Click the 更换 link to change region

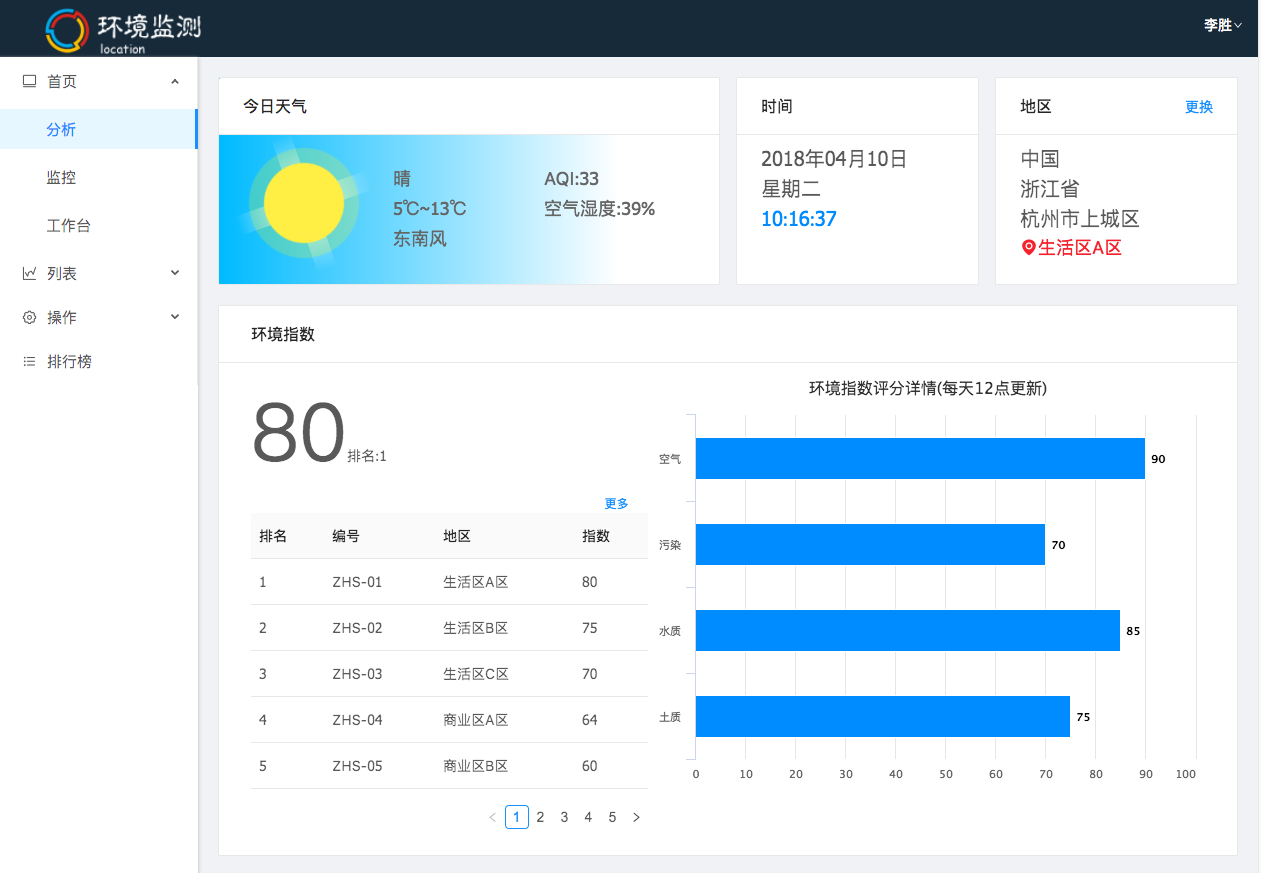tap(1199, 107)
